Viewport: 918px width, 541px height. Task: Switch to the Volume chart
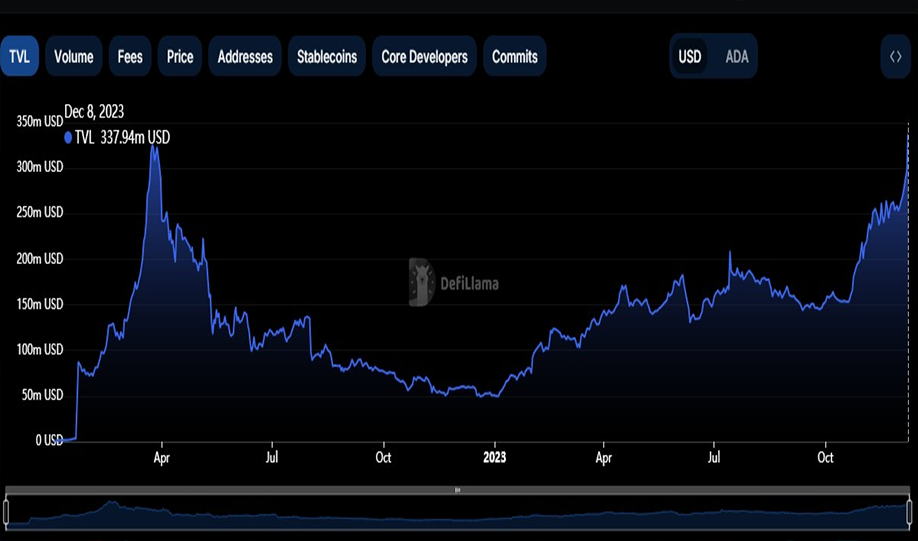point(74,56)
